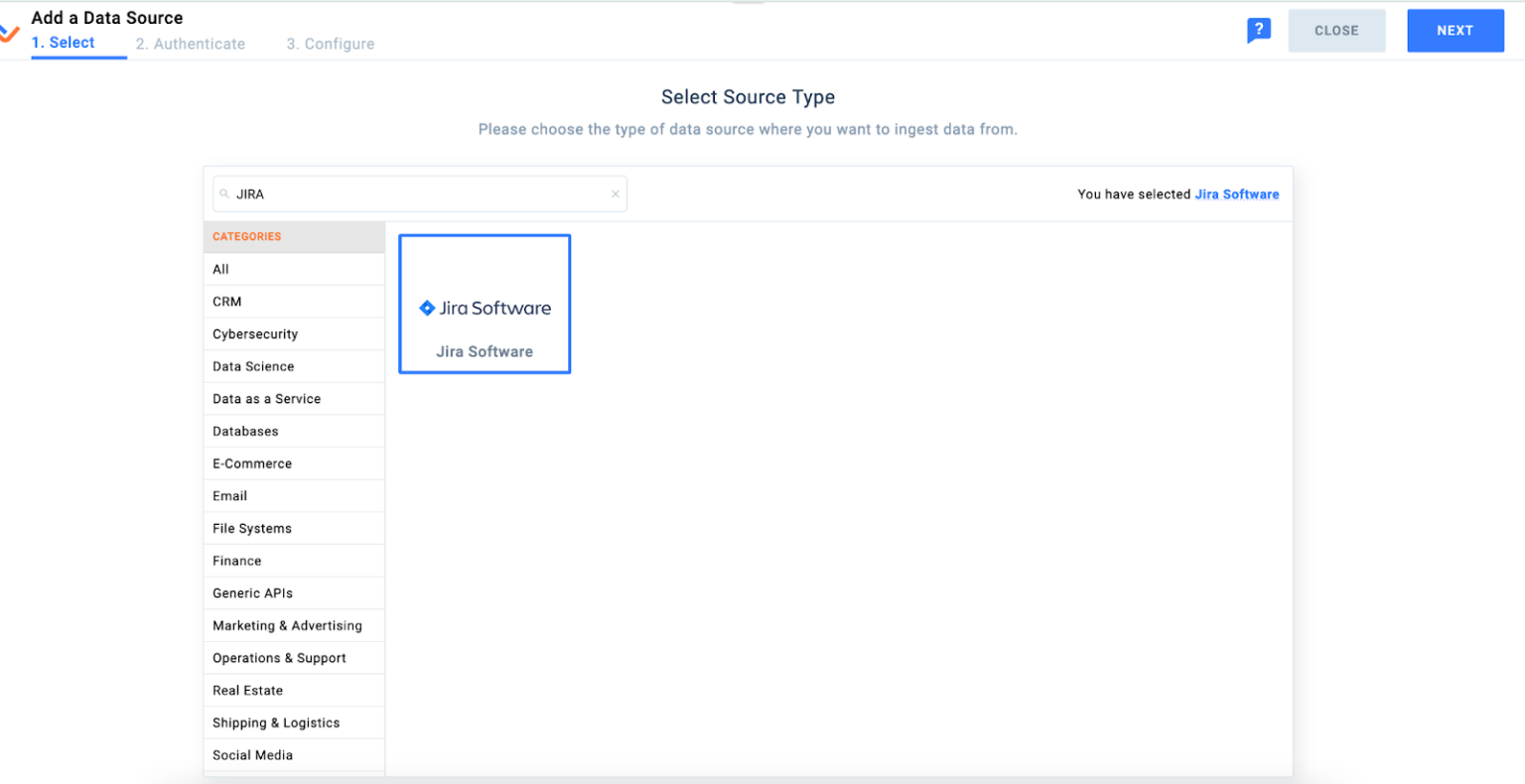Select the Jira Software source tile

(x=485, y=303)
